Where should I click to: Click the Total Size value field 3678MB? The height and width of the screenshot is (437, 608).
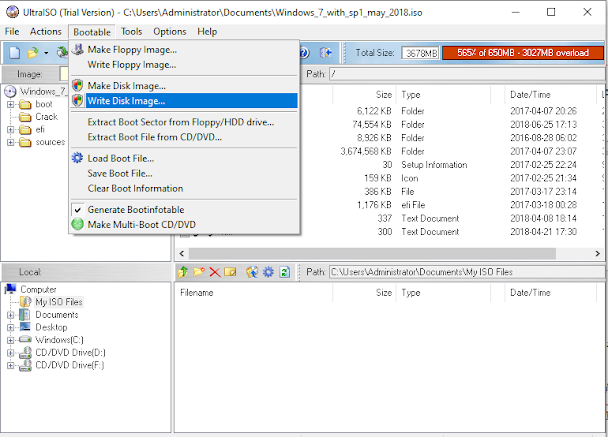point(420,53)
